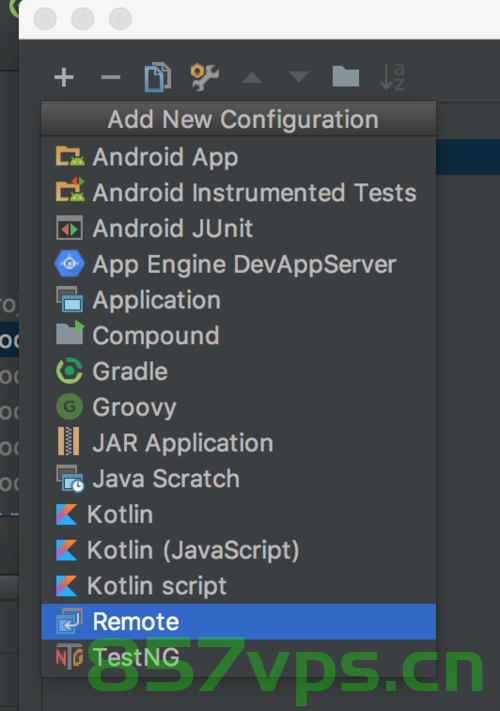Click the minus Remove Configuration icon
Viewport: 500px width, 711px height.
coord(111,77)
